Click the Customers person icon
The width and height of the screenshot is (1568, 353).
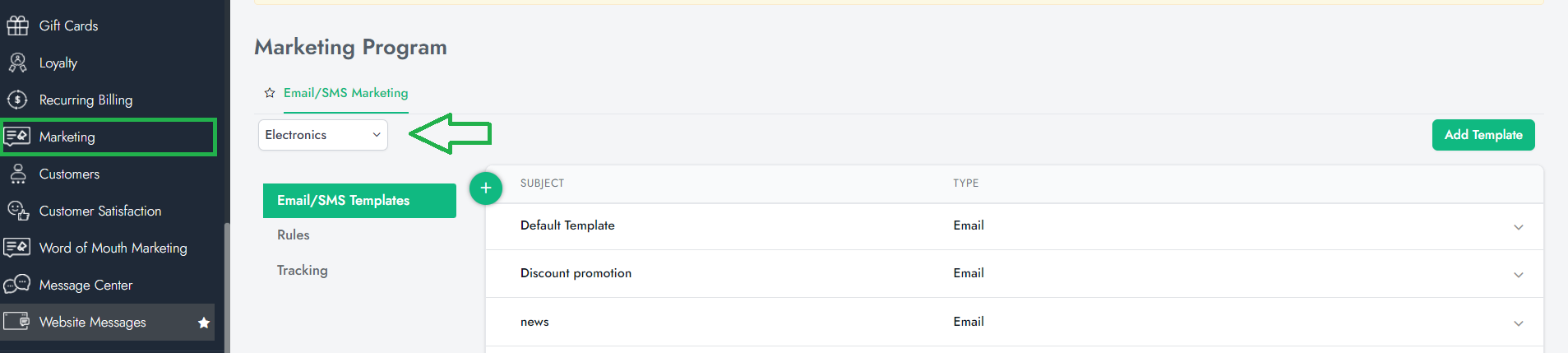[17, 174]
